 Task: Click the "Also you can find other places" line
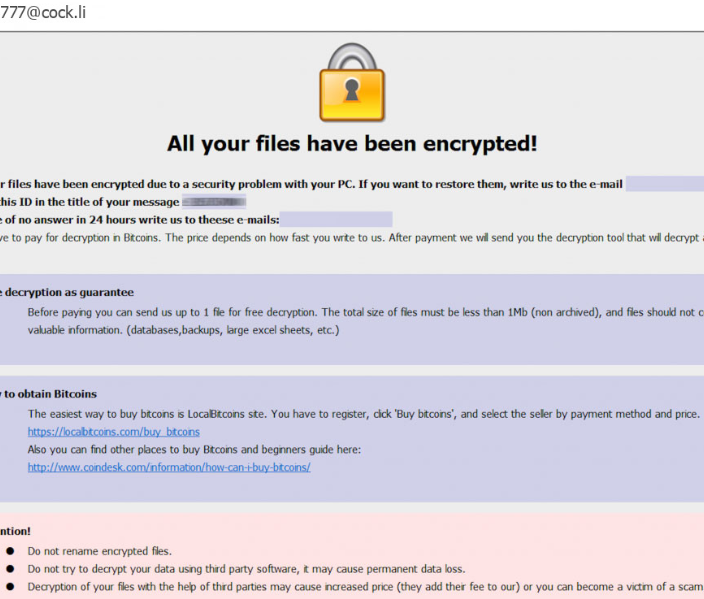click(x=194, y=450)
